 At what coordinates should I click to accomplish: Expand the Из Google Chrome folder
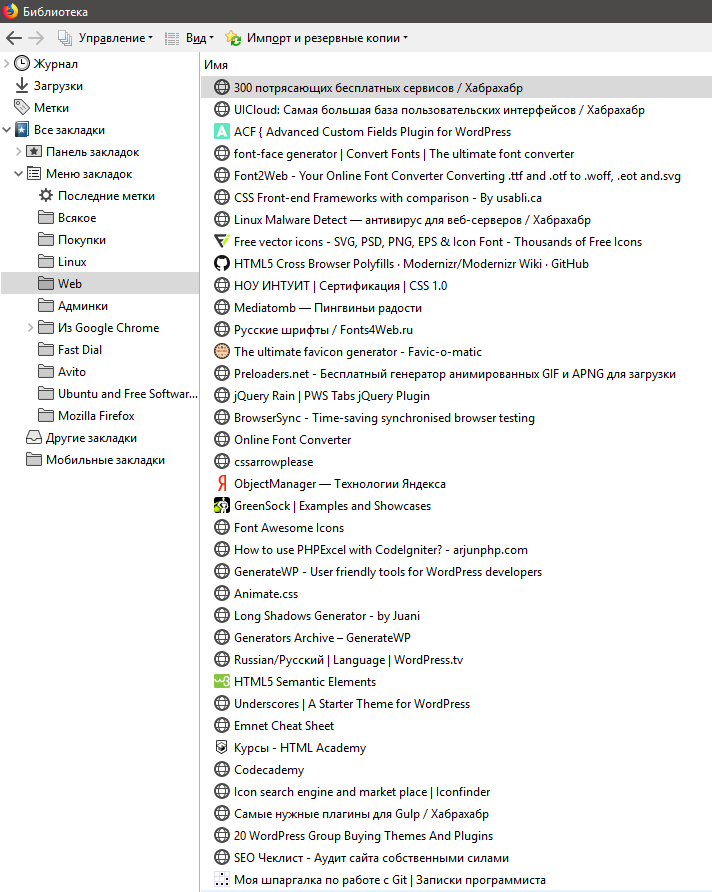coord(31,328)
